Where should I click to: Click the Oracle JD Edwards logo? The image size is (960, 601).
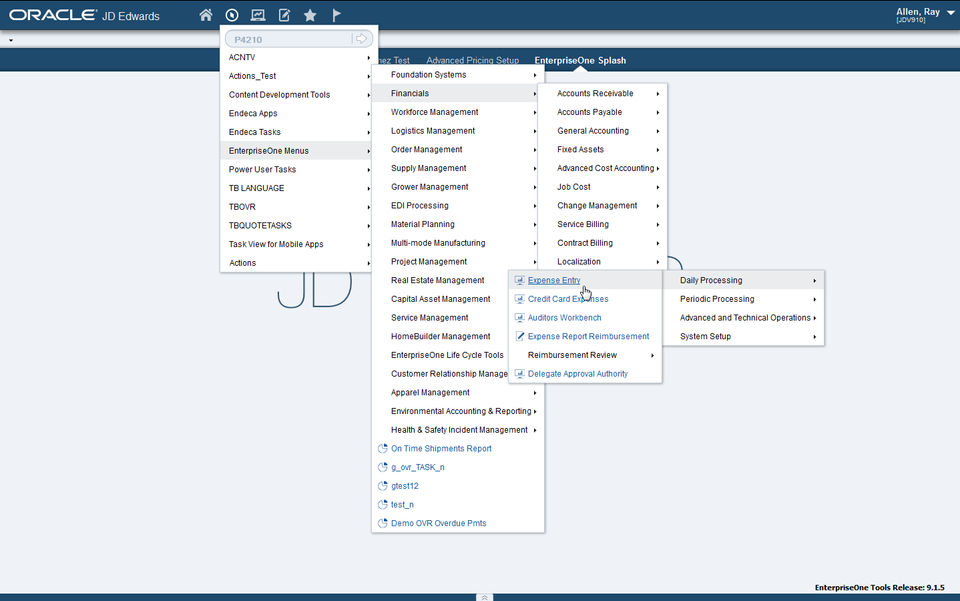pyautogui.click(x=84, y=15)
